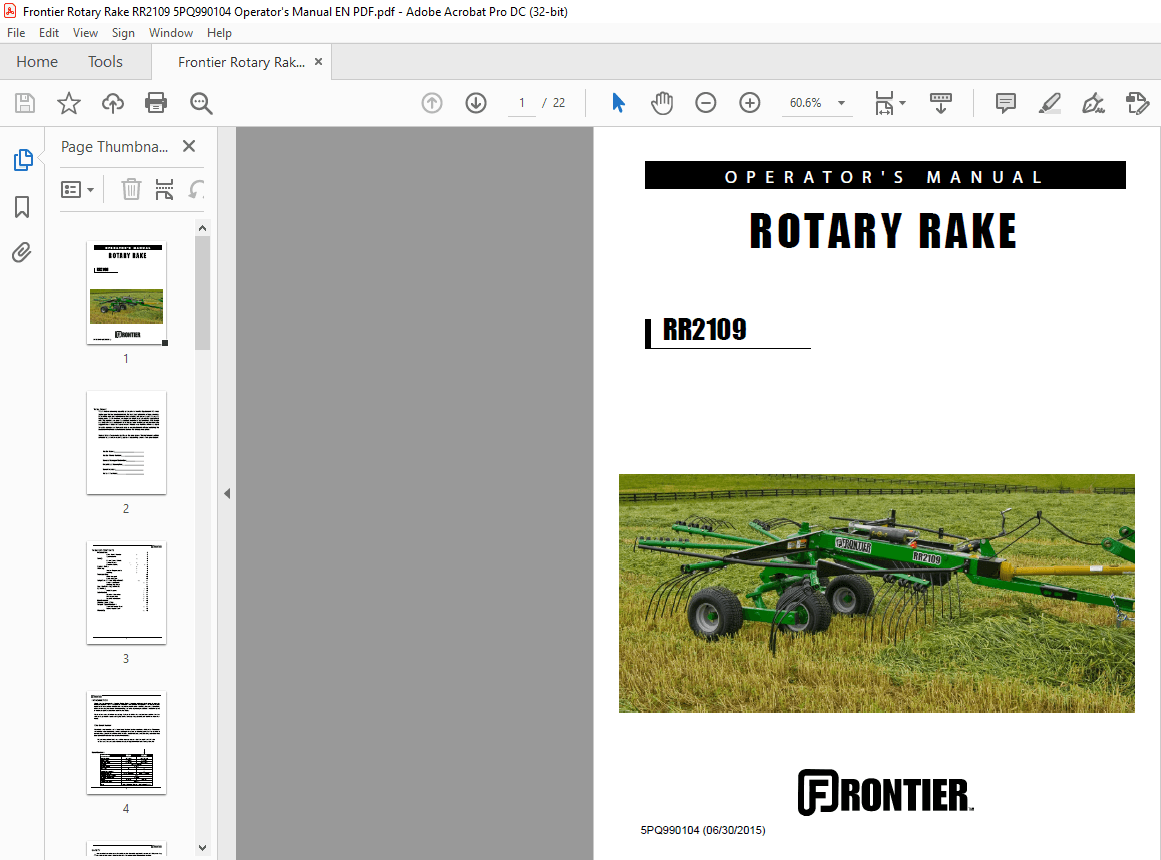1161x860 pixels.
Task: Open the View menu
Action: 85,32
